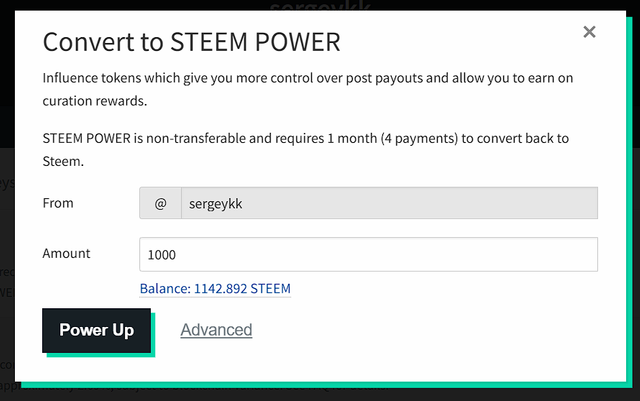Viewport: 640px width, 401px height.
Task: Click the Influence tokens description sentence
Action: click(307, 89)
